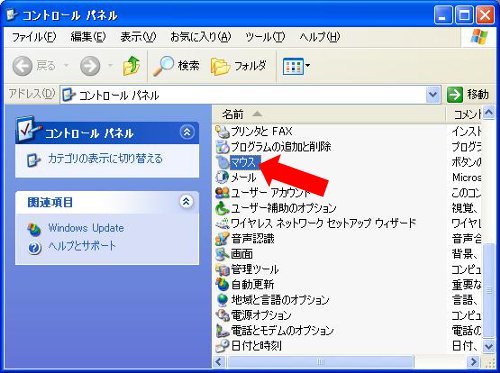
Task: Open the ツール(T) menu
Action: (x=265, y=37)
